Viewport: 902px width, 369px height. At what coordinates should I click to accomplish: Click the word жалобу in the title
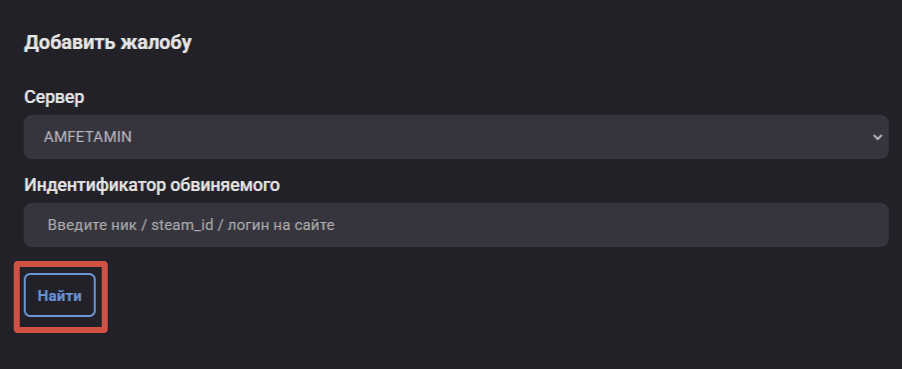[156, 43]
